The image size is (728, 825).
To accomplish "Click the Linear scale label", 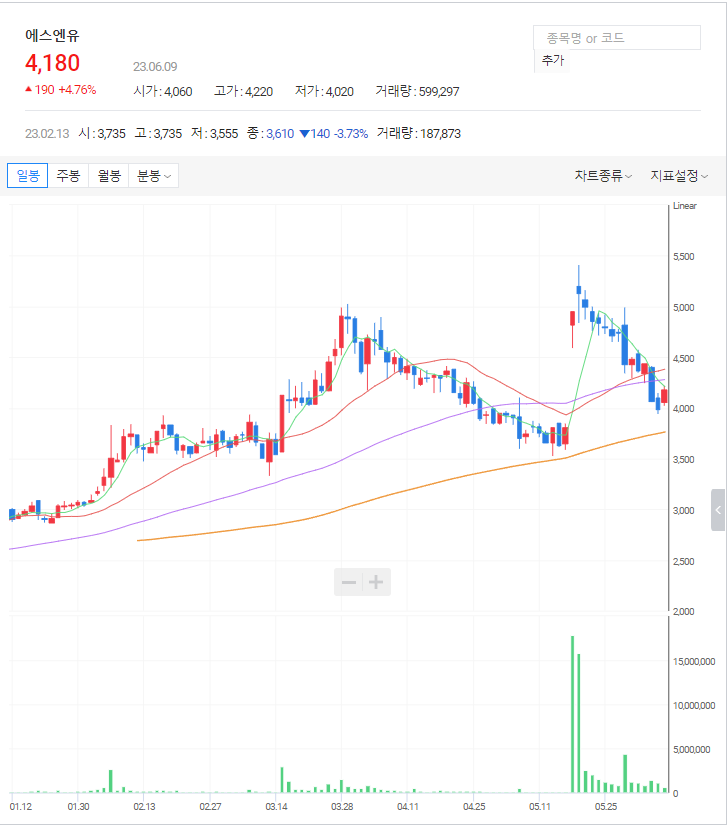I will [684, 206].
